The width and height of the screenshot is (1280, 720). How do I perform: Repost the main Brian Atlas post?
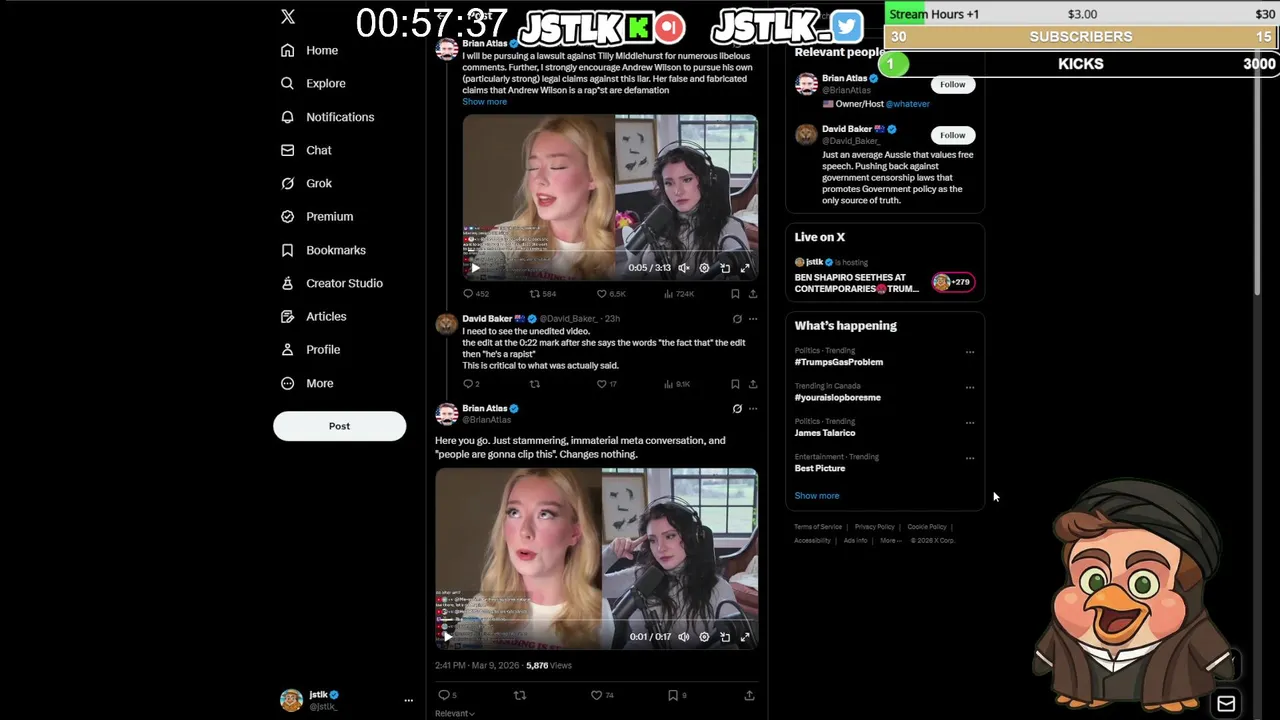(x=519, y=695)
